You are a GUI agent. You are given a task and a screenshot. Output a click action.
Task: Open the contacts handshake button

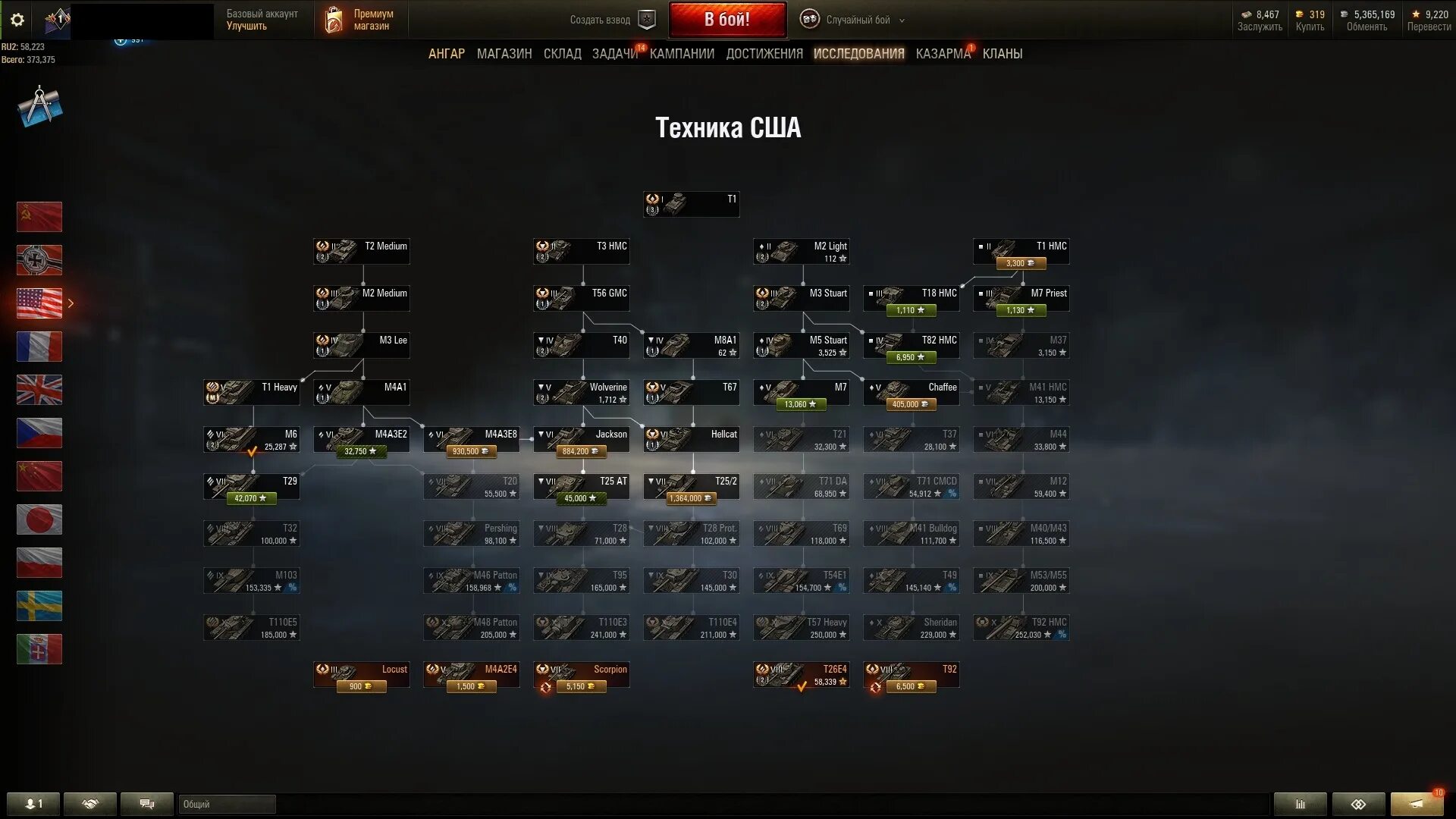pos(90,804)
